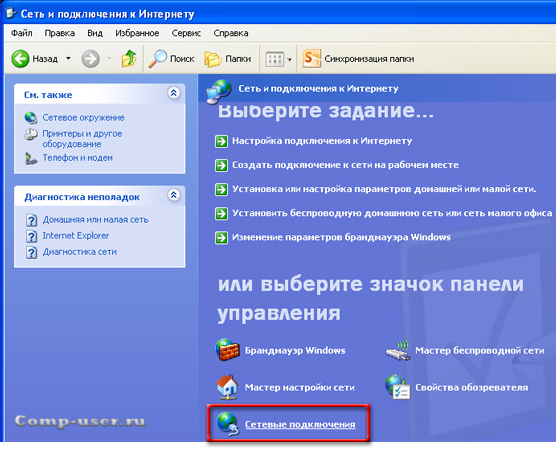Open Телефон и модем link
This screenshot has height=451, width=556.
(78, 157)
